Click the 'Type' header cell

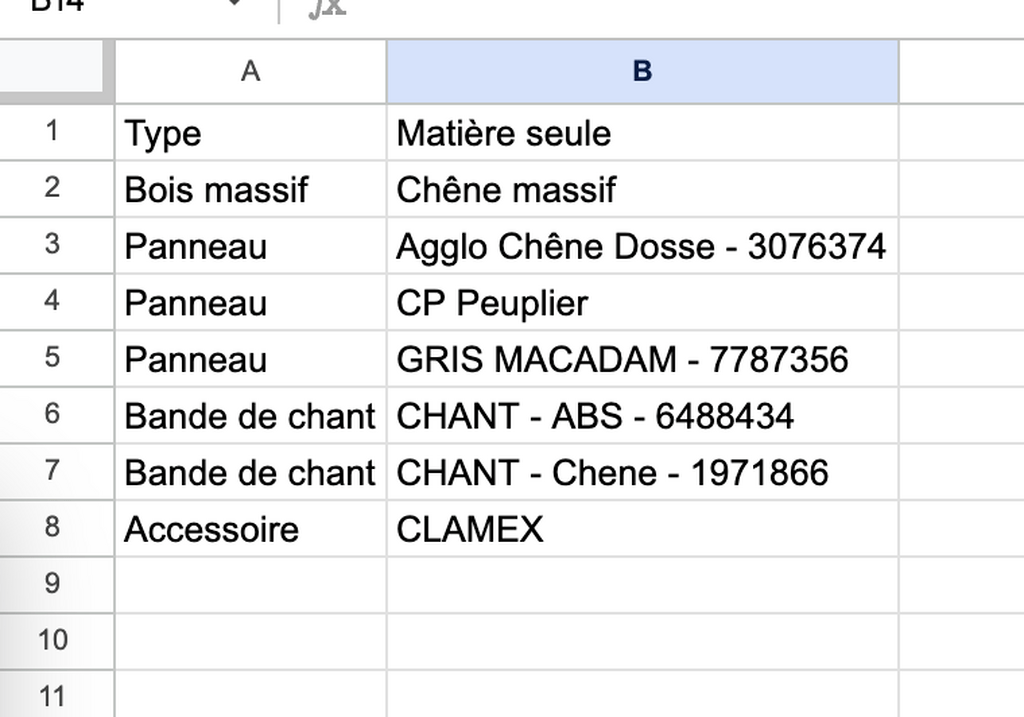pyautogui.click(x=251, y=133)
